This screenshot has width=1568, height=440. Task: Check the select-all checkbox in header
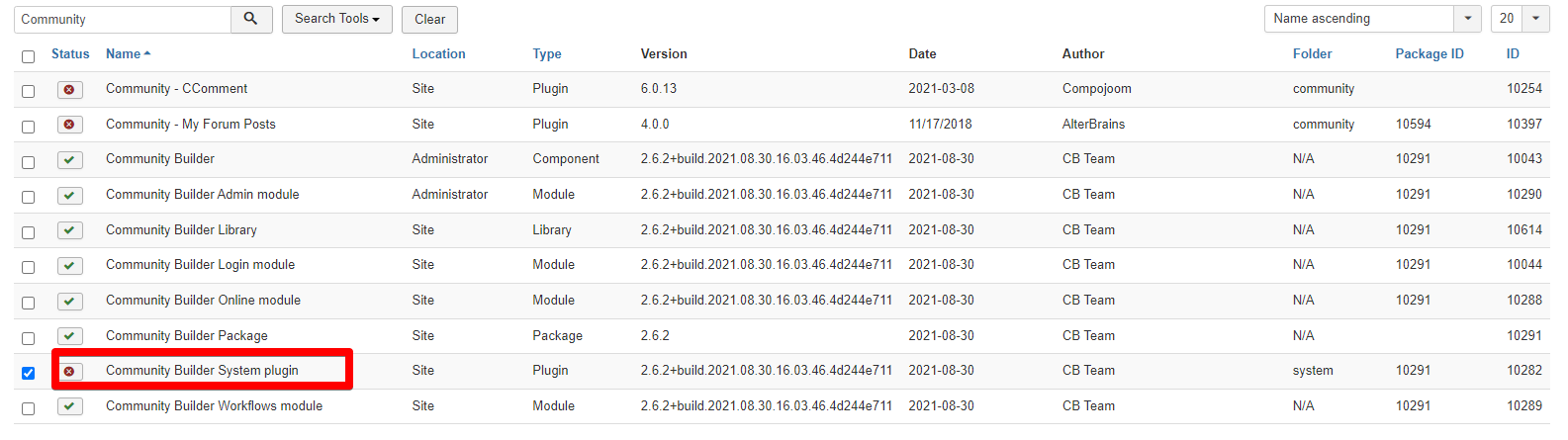28,56
